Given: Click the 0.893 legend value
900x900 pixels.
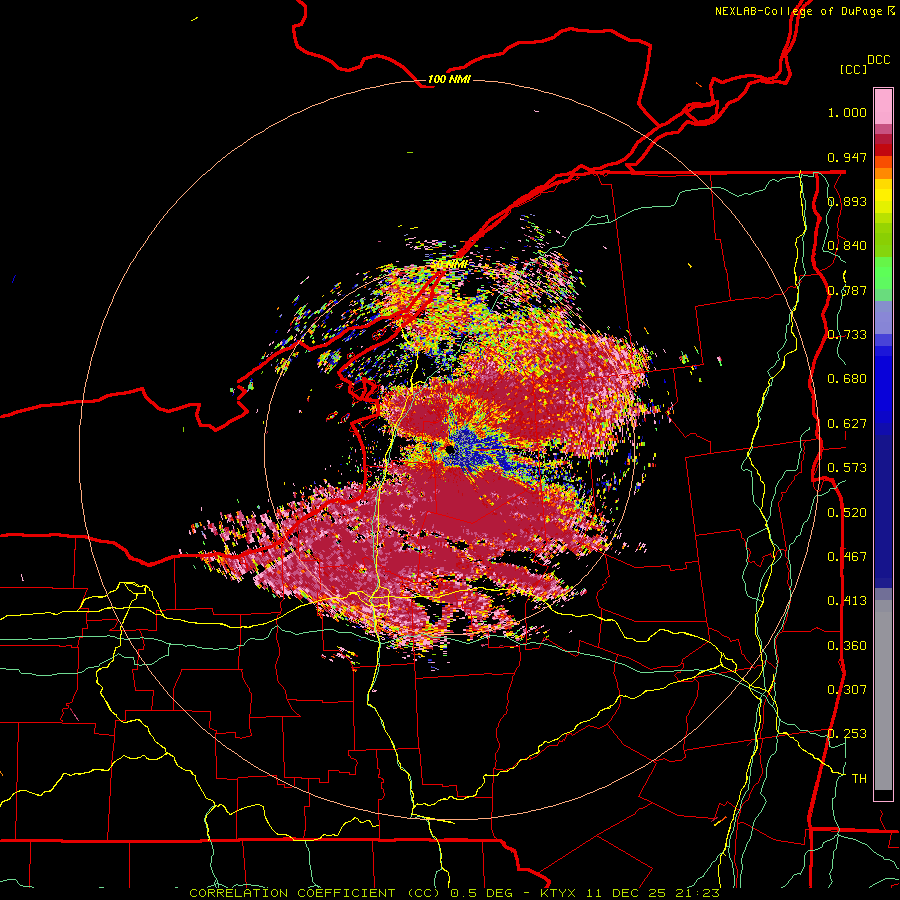Looking at the screenshot, I should click(x=847, y=201).
